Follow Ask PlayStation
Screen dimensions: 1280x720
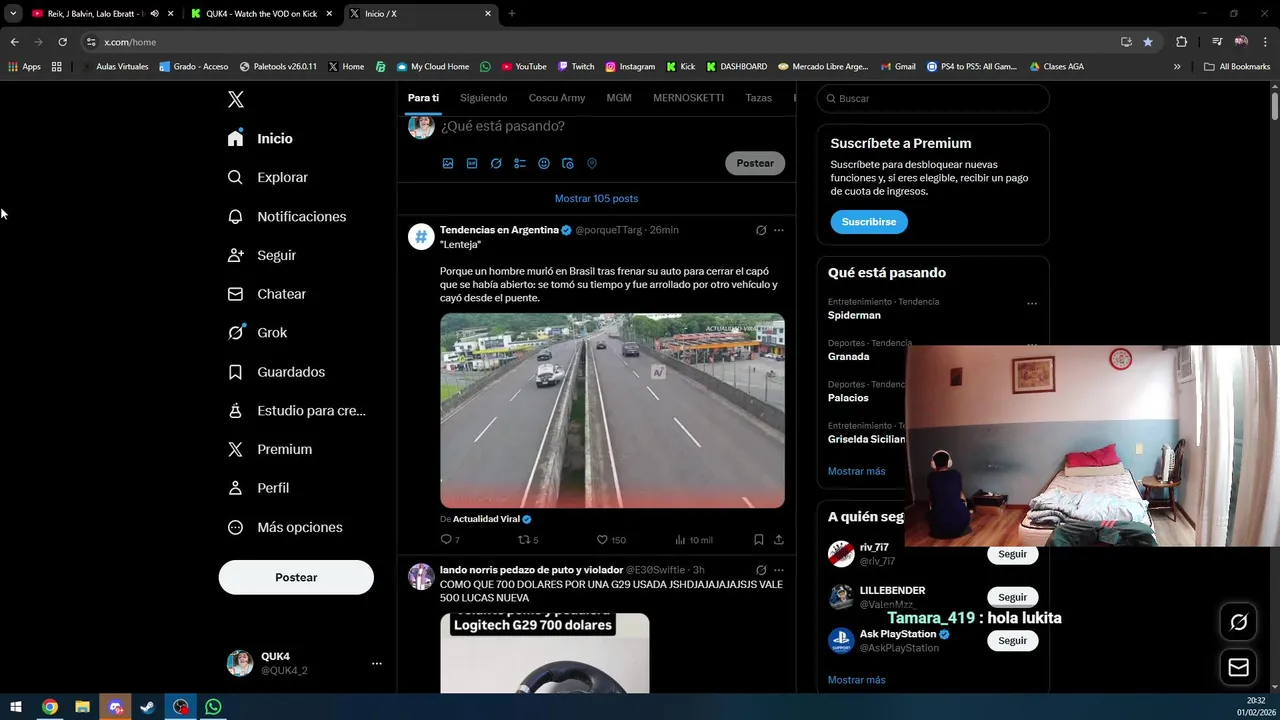(1012, 641)
